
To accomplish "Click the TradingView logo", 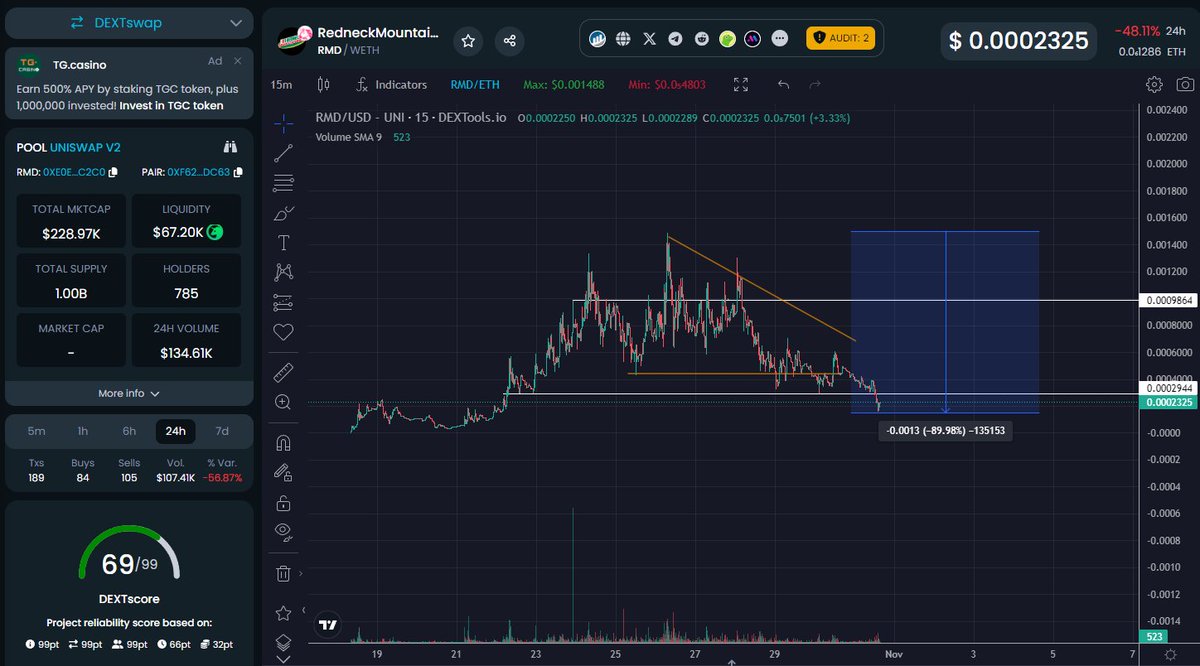I will (x=327, y=625).
